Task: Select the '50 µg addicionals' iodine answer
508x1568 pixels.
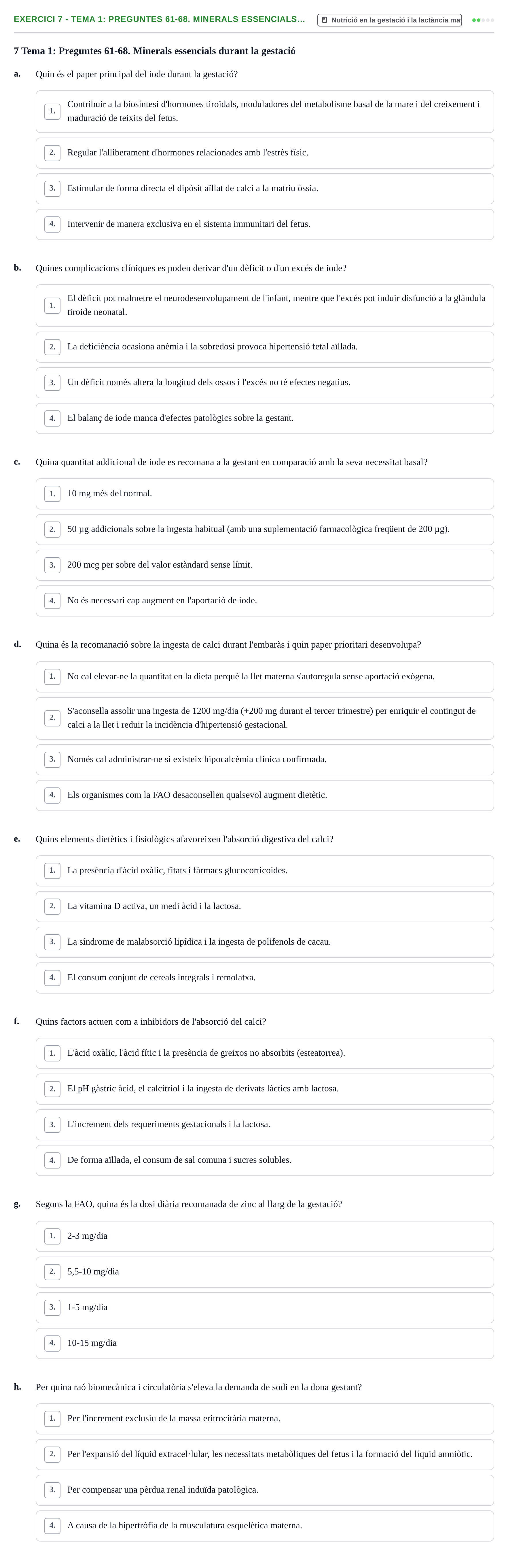Action: click(264, 530)
